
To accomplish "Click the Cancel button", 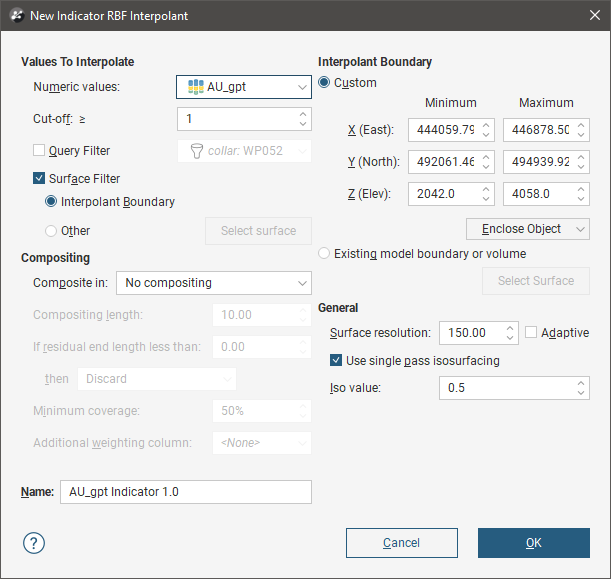I will (x=401, y=543).
